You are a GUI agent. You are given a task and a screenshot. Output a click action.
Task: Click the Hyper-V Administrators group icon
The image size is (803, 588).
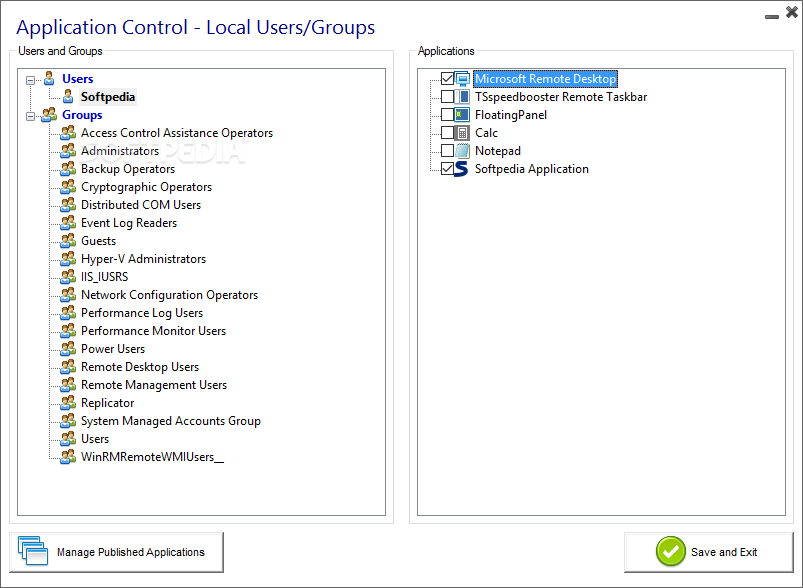click(68, 259)
